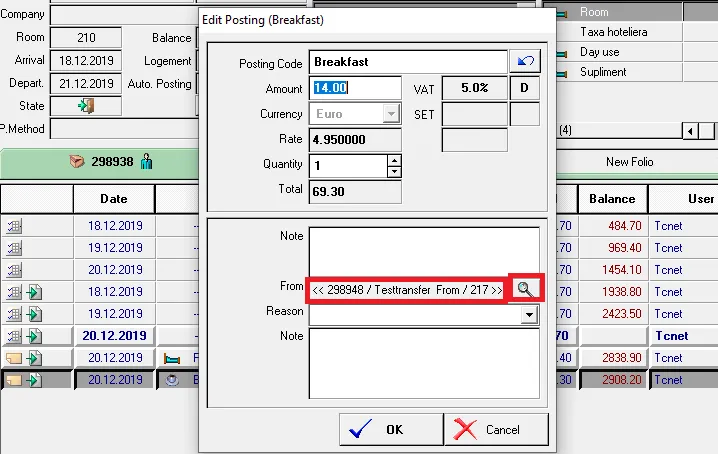
Task: Click balance value 969.40
Action: click(625, 247)
